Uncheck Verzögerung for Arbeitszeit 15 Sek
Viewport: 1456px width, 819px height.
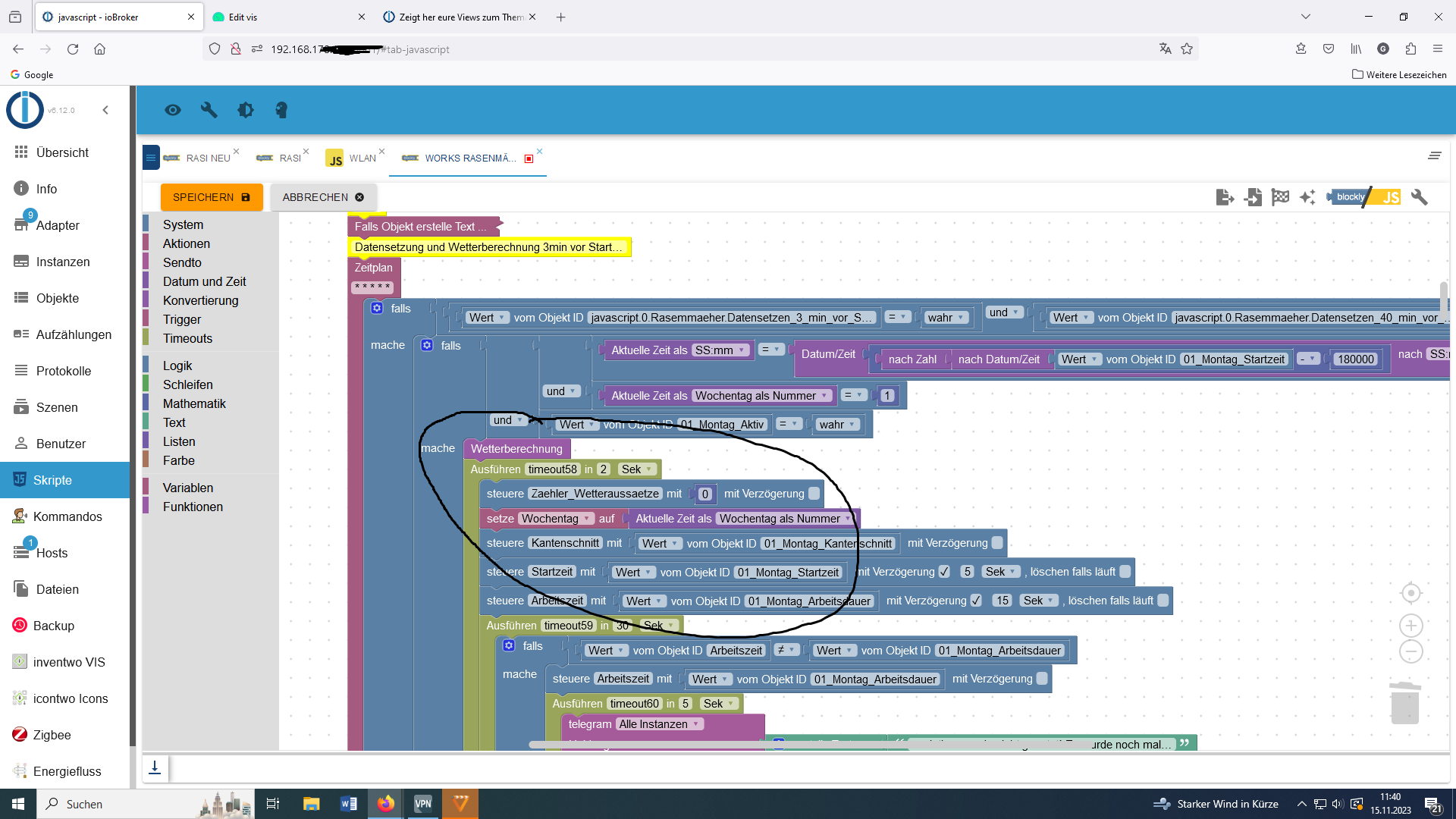pyautogui.click(x=976, y=601)
